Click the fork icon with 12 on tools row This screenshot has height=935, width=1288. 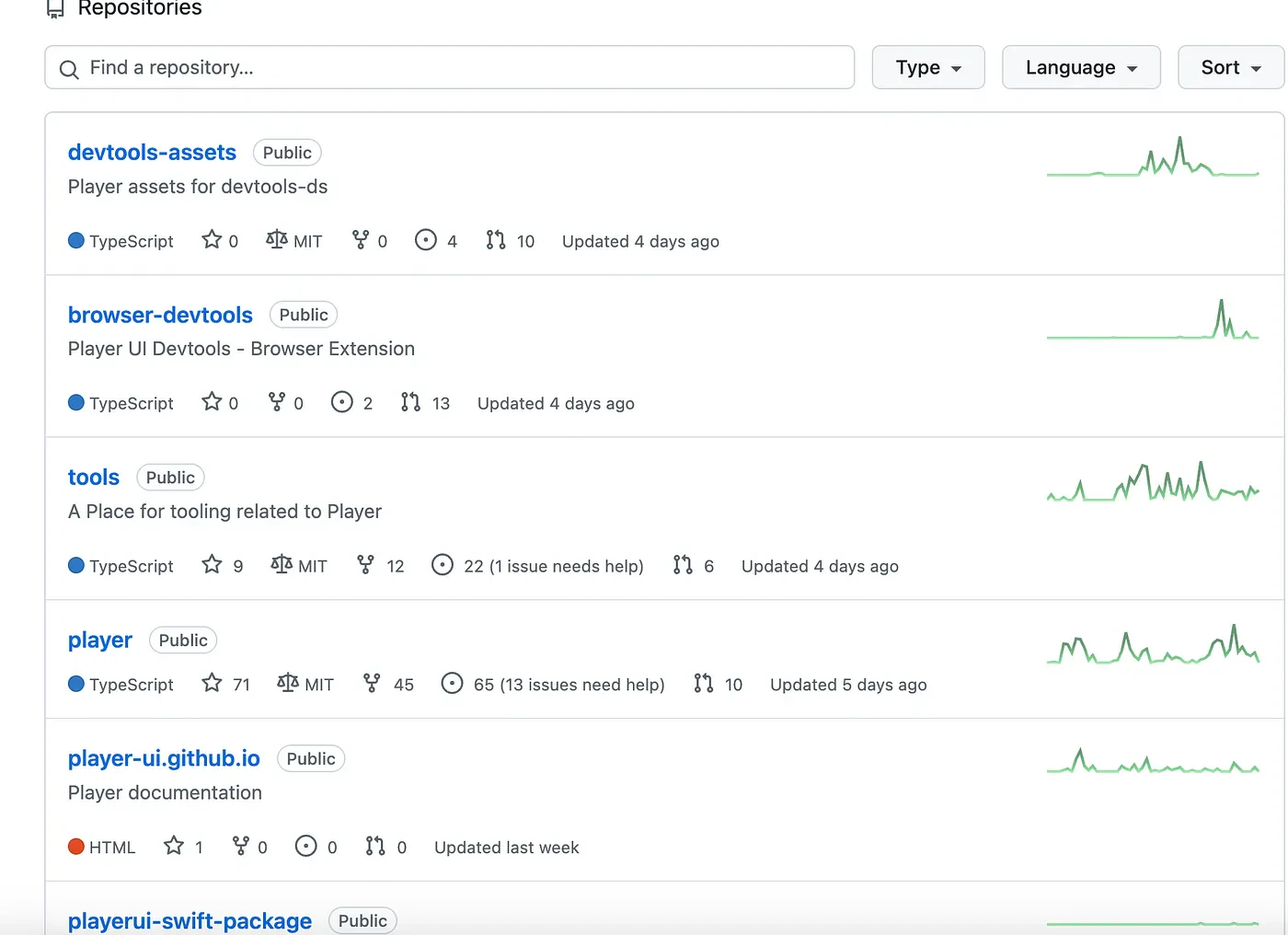pyautogui.click(x=365, y=564)
